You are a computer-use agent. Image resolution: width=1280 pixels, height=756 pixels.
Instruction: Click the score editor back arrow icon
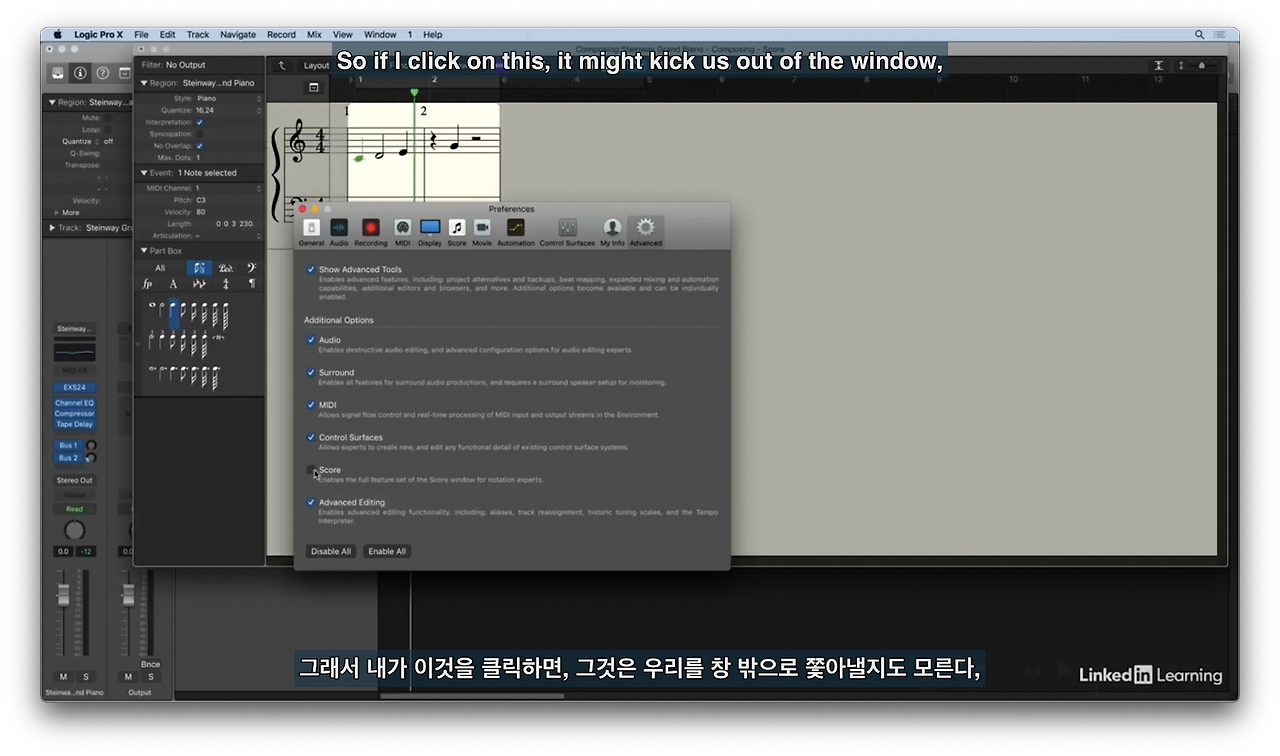(282, 66)
